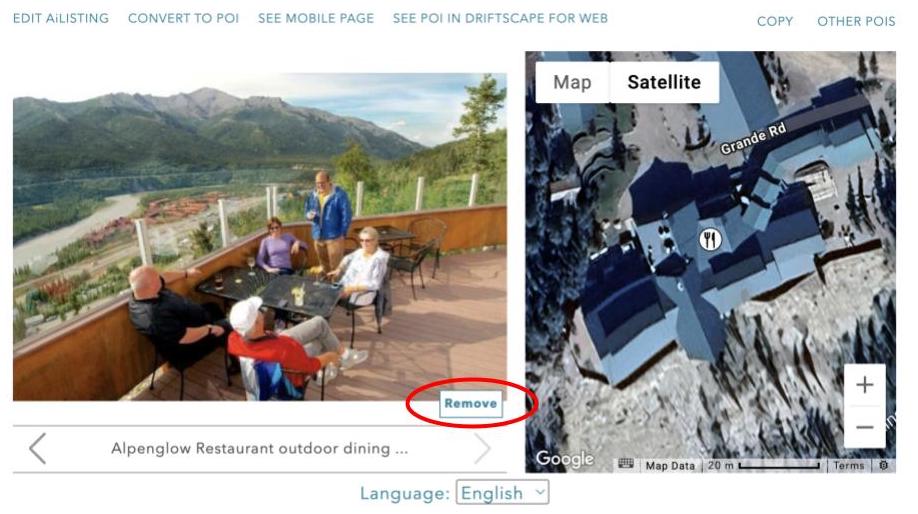The width and height of the screenshot is (918, 514).
Task: Go to previous photo with left chevron
Action: pyautogui.click(x=37, y=448)
